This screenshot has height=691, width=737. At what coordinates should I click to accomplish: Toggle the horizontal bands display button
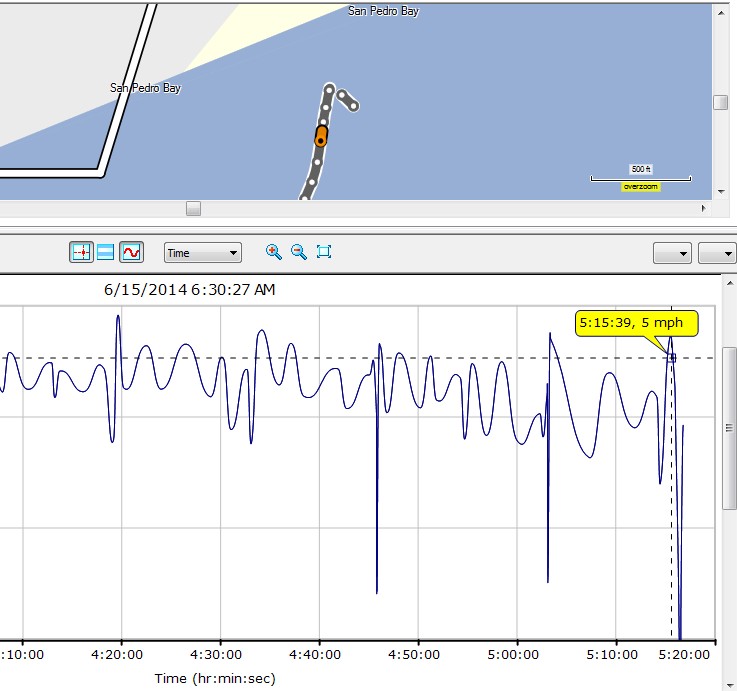point(106,253)
